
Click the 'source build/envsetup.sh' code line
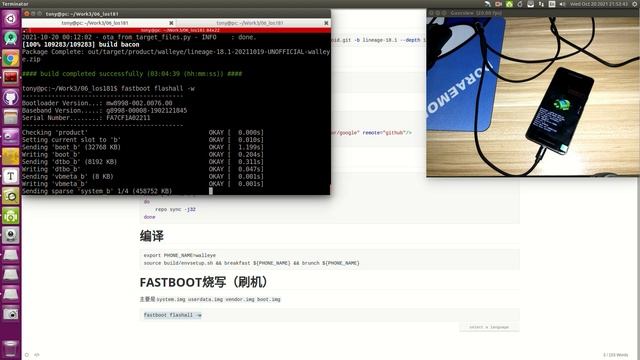pos(251,263)
